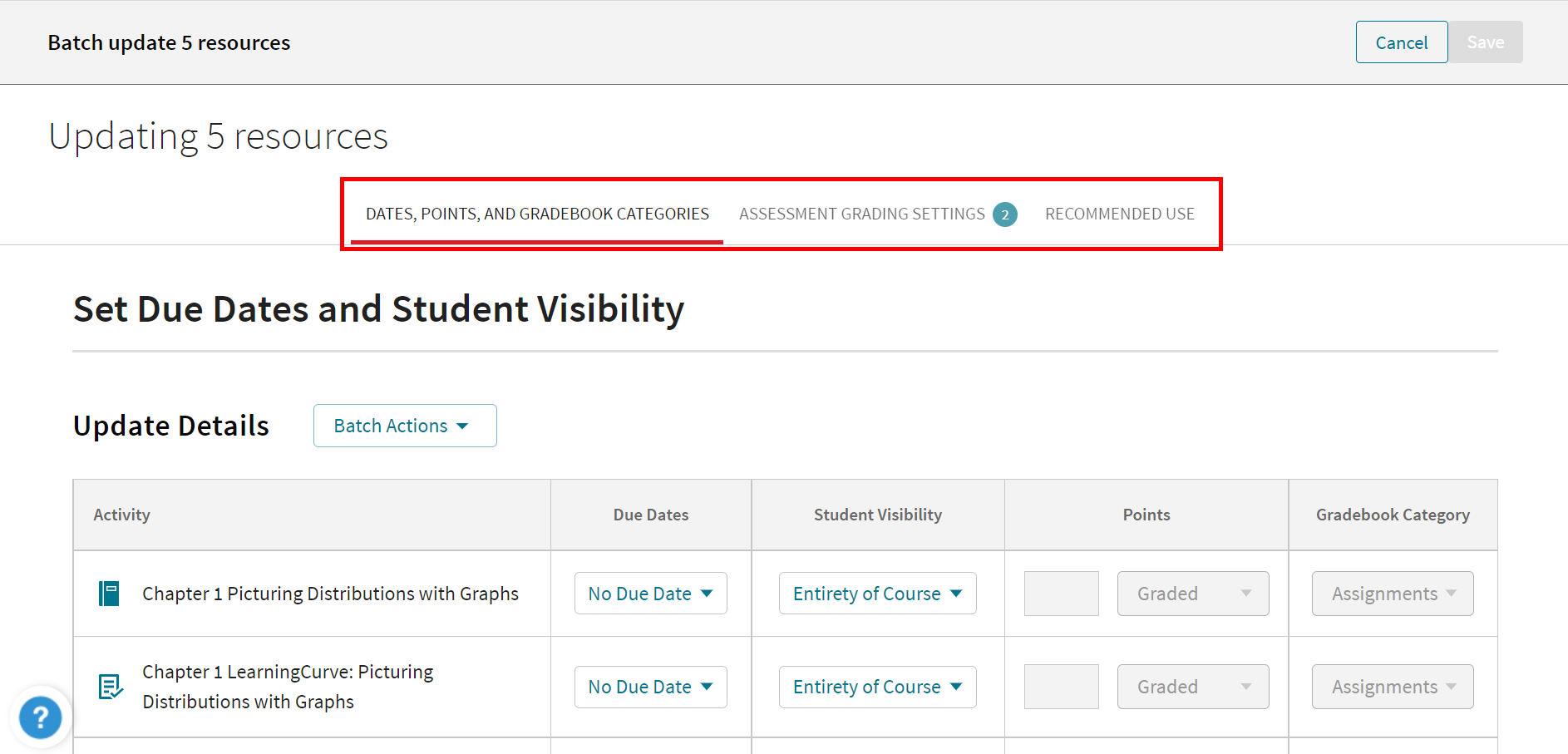Screen dimensions: 1568x754
Task: Click the Points field in the LearningCurve row
Action: pos(1061,687)
